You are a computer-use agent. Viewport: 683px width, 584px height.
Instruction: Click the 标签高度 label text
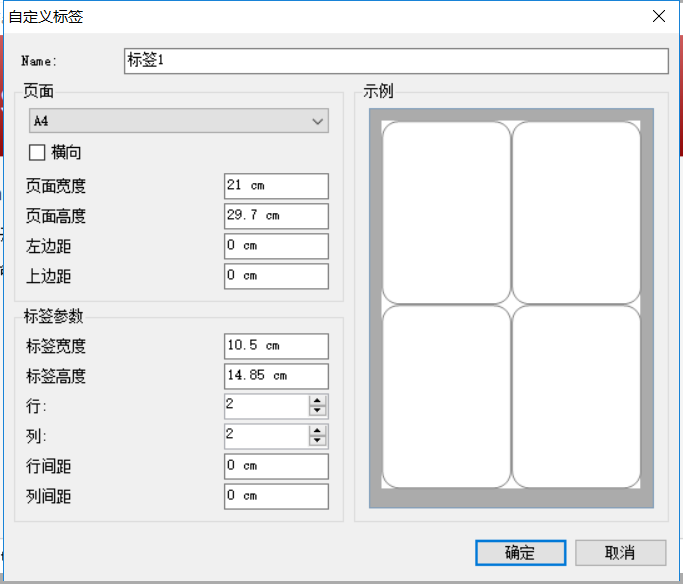[56, 376]
